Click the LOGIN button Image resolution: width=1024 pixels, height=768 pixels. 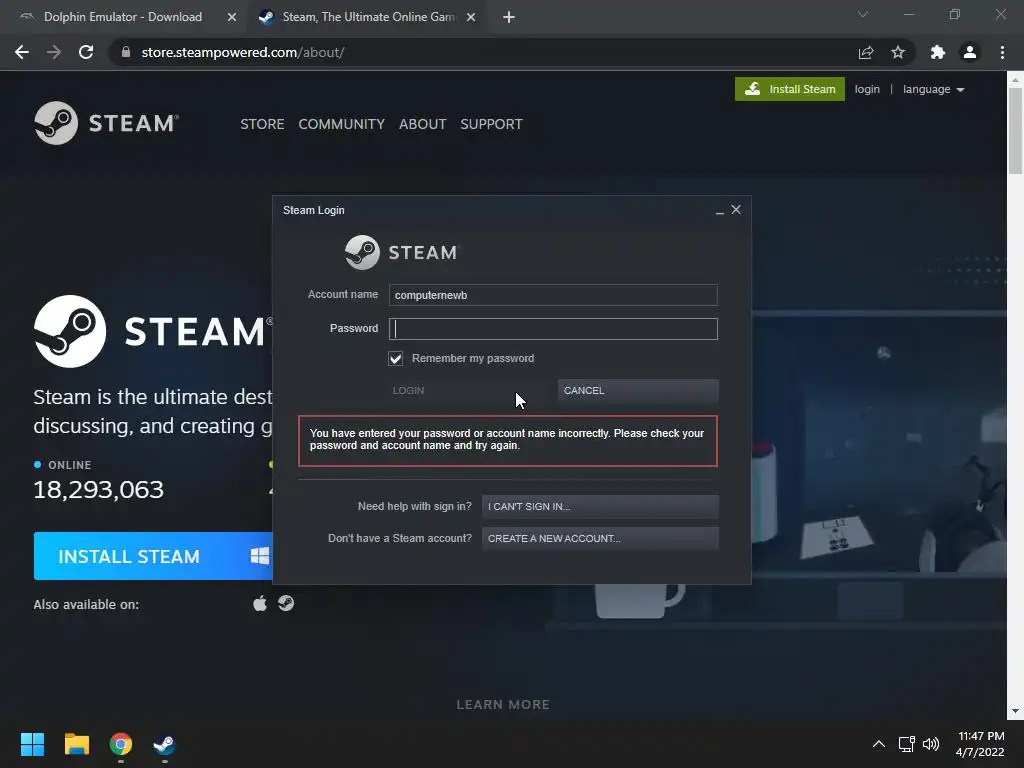pyautogui.click(x=467, y=391)
